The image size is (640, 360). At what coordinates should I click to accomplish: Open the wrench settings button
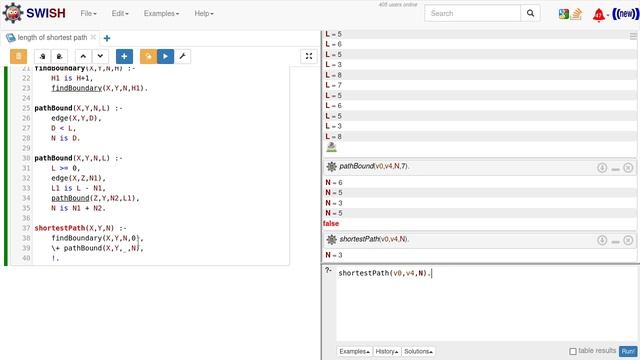(182, 56)
